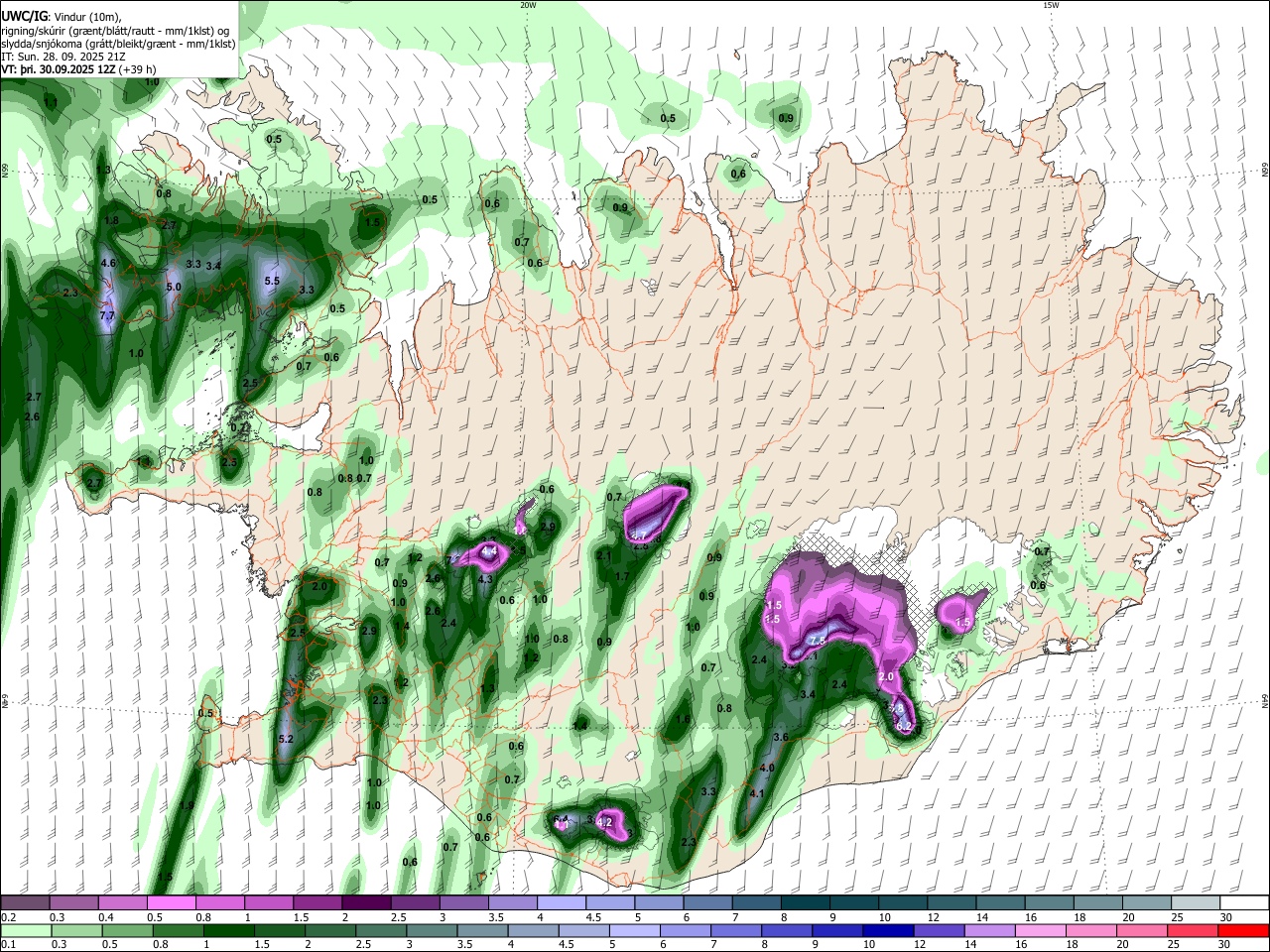Click upper legend swatch between 20 and 25

click(x=1146, y=902)
